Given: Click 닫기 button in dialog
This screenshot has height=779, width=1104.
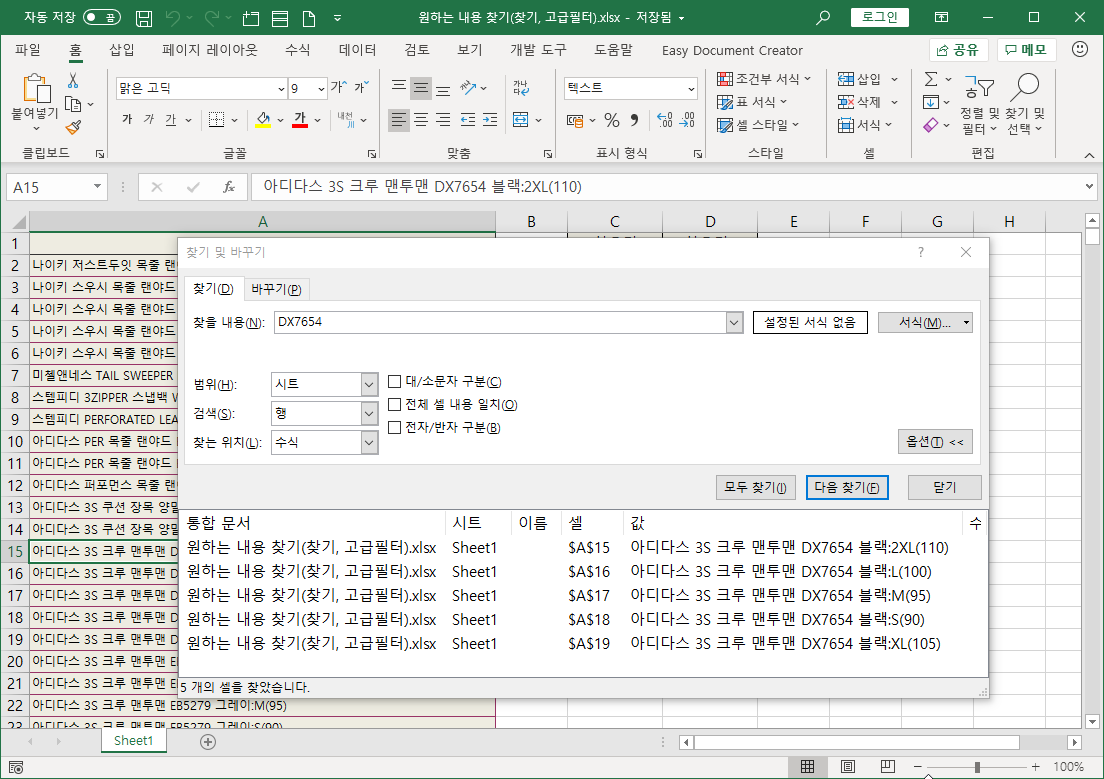Looking at the screenshot, I should click(944, 487).
